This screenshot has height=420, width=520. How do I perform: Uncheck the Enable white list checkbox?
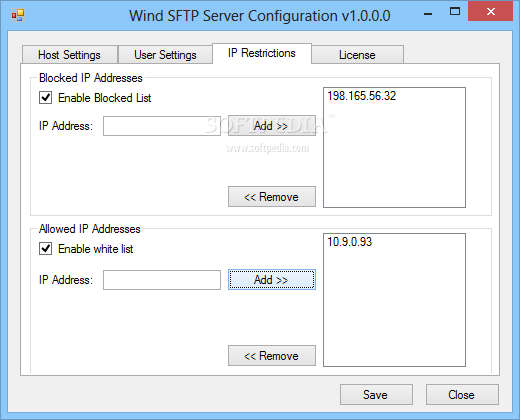(x=45, y=249)
